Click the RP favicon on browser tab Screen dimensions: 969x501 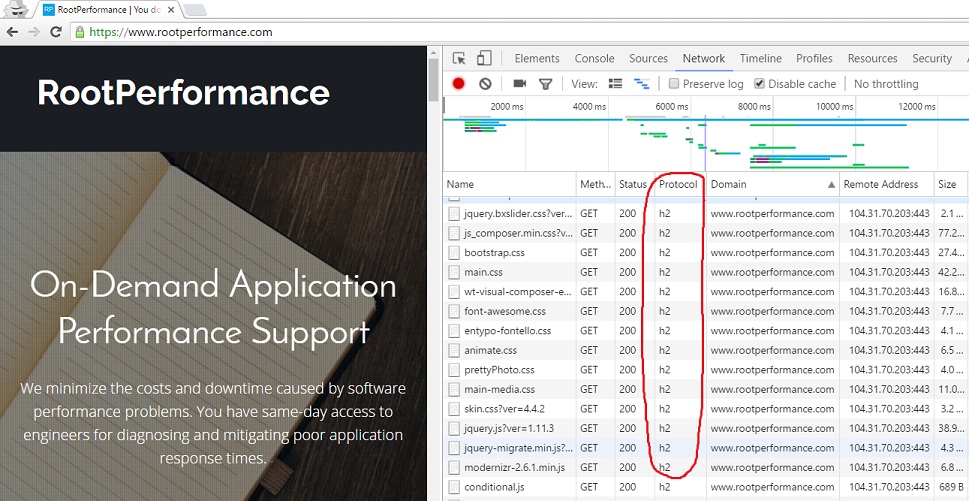click(49, 9)
